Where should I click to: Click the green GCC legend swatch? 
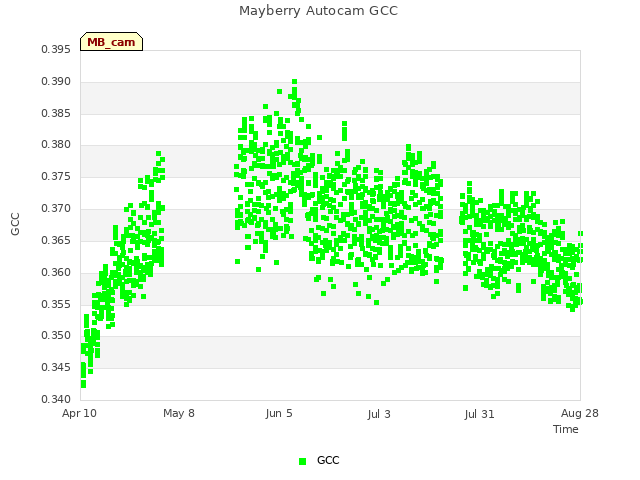[x=302, y=461]
